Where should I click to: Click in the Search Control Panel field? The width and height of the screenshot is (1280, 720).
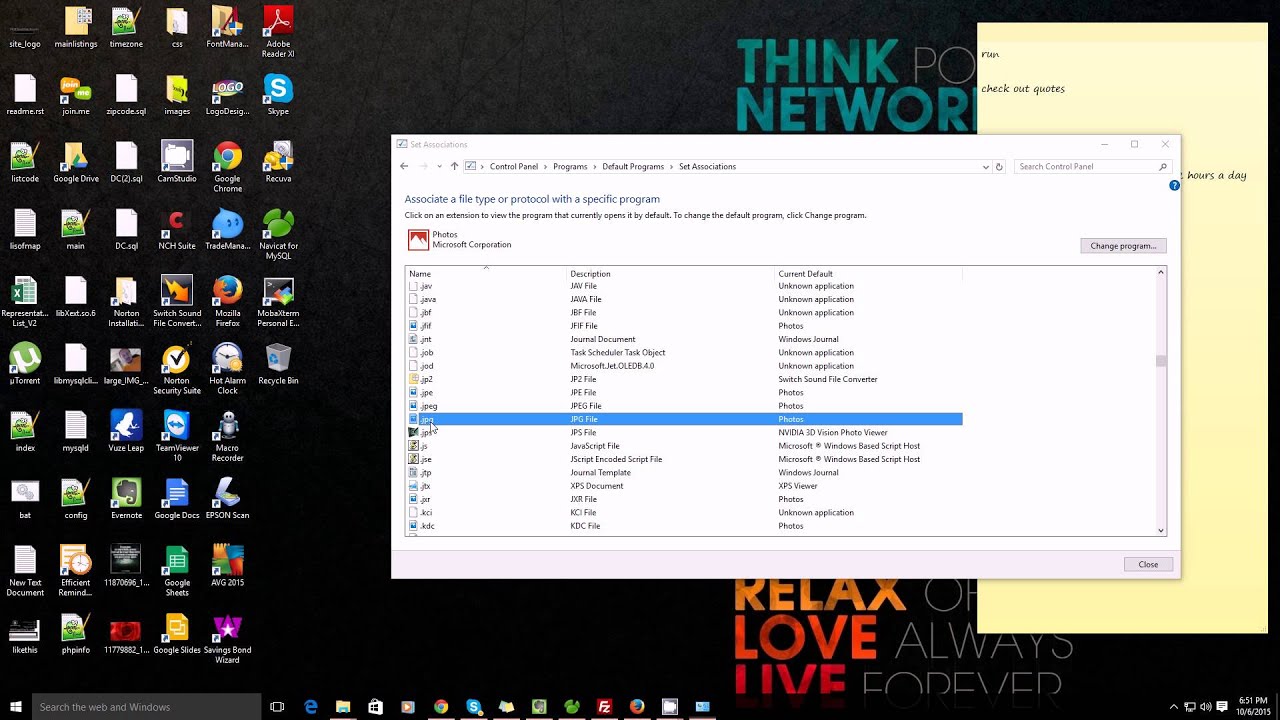click(x=1085, y=167)
